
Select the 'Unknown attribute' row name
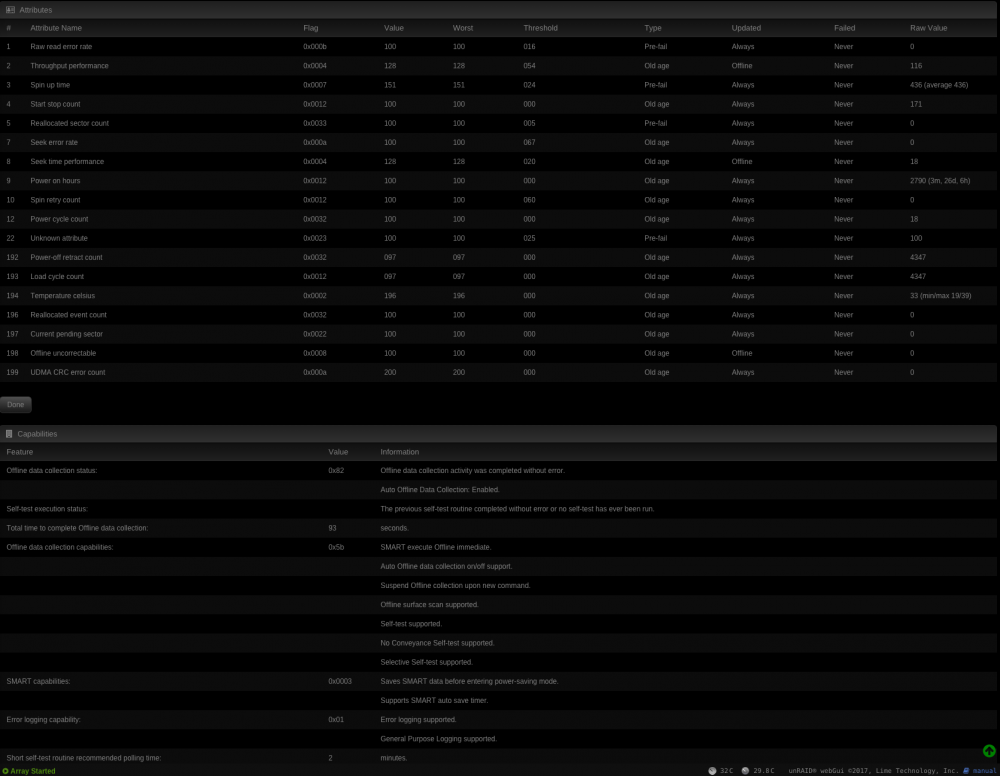(59, 238)
